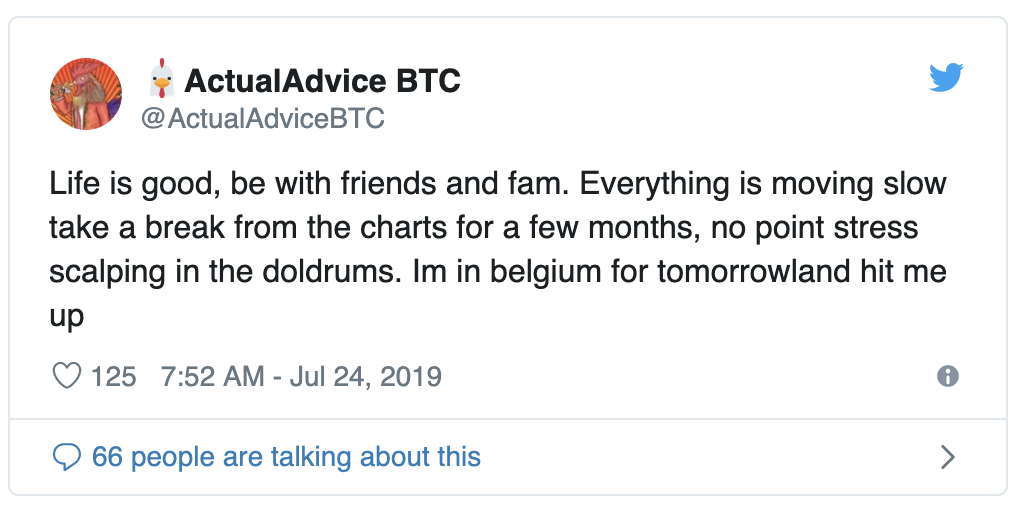Click the ActualAdvice BTC display name
The width and height of the screenshot is (1018, 508).
coord(323,81)
